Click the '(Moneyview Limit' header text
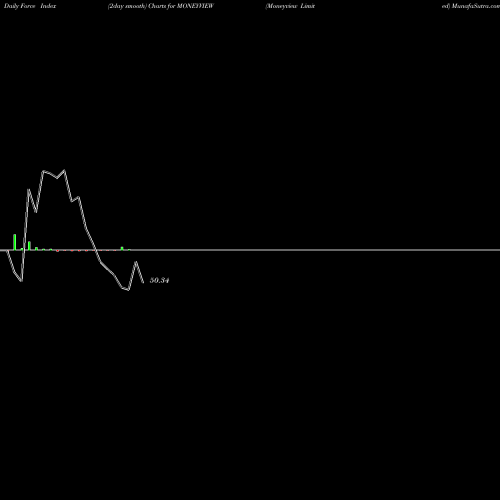Image resolution: width=500 pixels, height=500 pixels. 290,6
